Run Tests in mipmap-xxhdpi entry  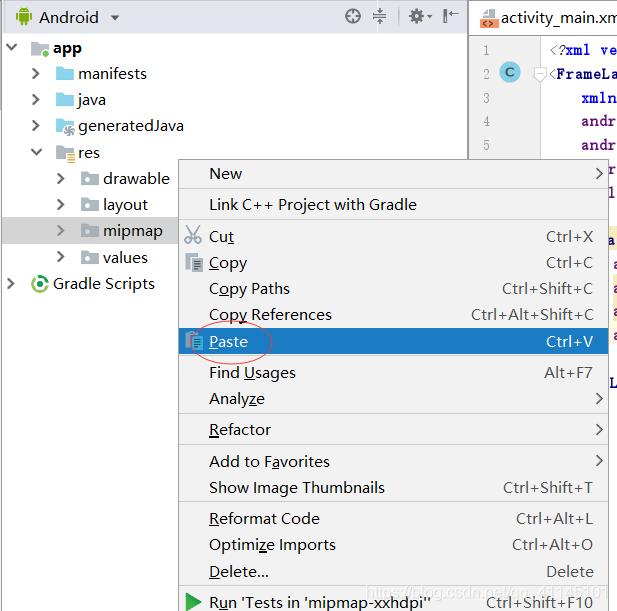(x=393, y=602)
